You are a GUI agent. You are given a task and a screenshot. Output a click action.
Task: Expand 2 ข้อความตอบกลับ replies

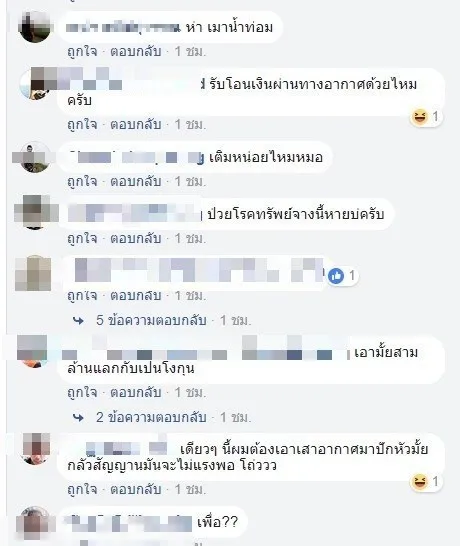[151, 417]
